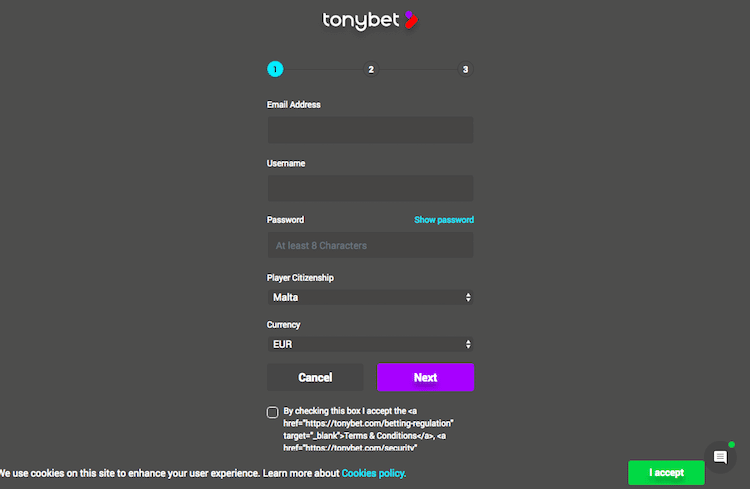Click the Username field label
This screenshot has height=489, width=750.
pos(286,163)
